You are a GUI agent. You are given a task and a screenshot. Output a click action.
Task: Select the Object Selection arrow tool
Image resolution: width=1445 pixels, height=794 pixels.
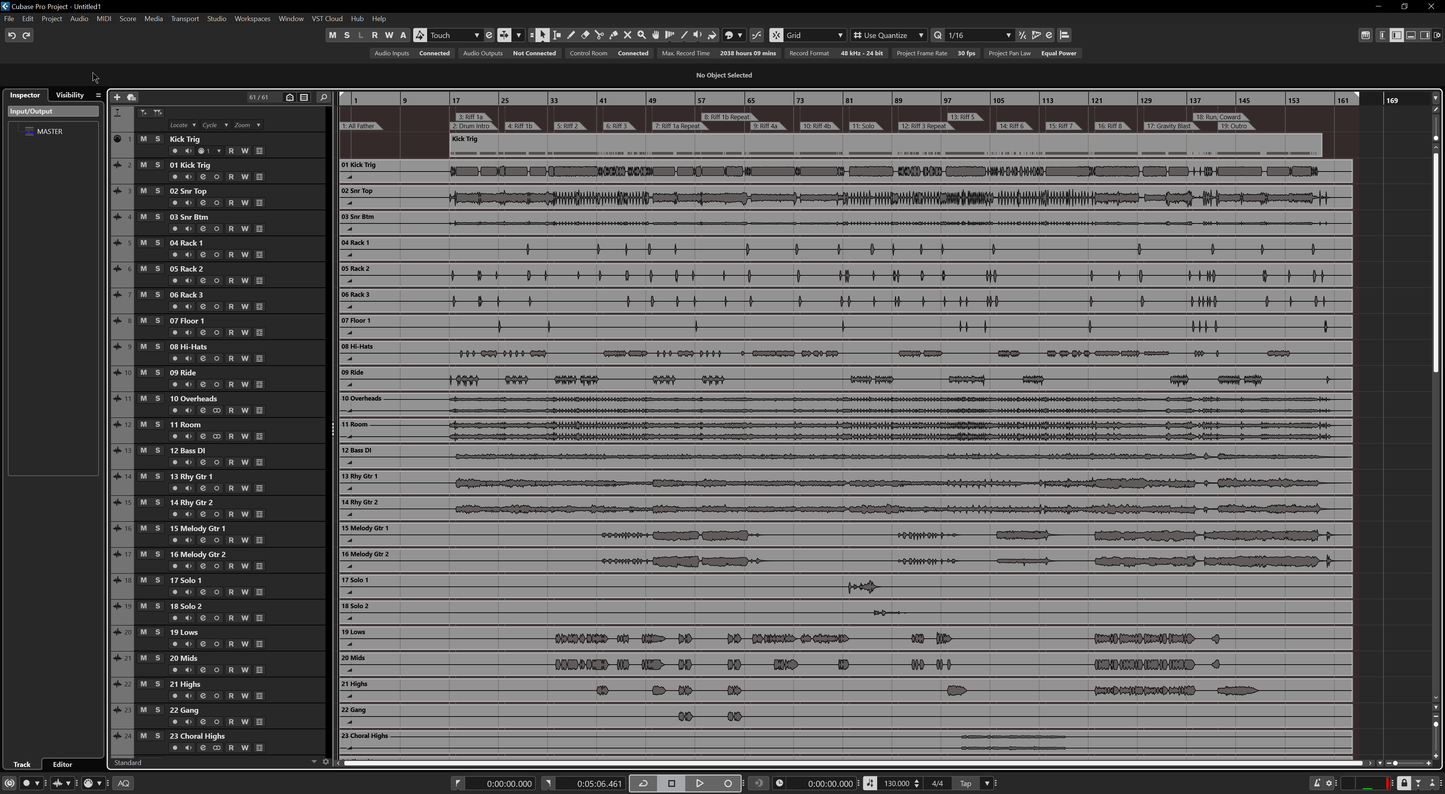tap(543, 35)
